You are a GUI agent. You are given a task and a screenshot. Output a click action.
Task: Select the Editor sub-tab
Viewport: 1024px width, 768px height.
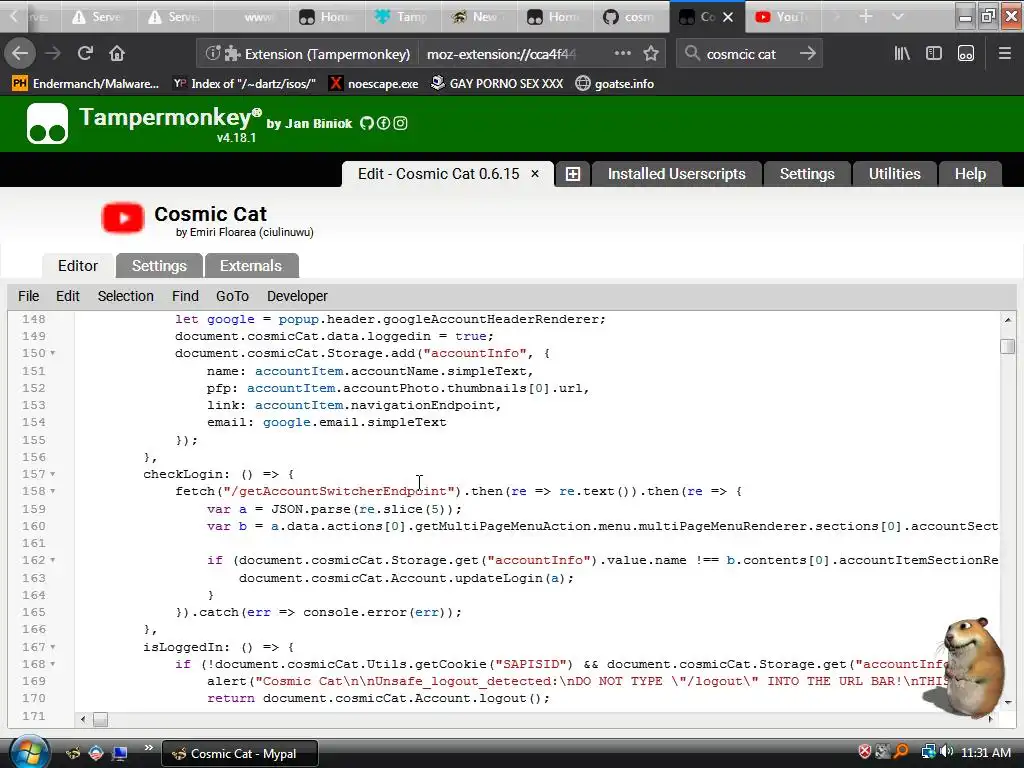coord(78,266)
